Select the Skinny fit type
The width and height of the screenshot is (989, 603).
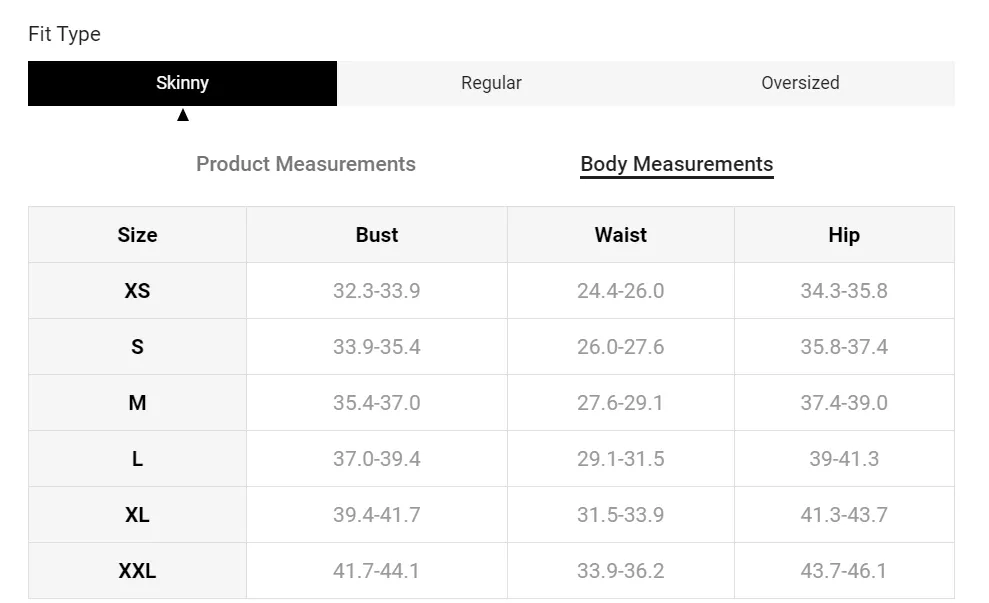(182, 83)
